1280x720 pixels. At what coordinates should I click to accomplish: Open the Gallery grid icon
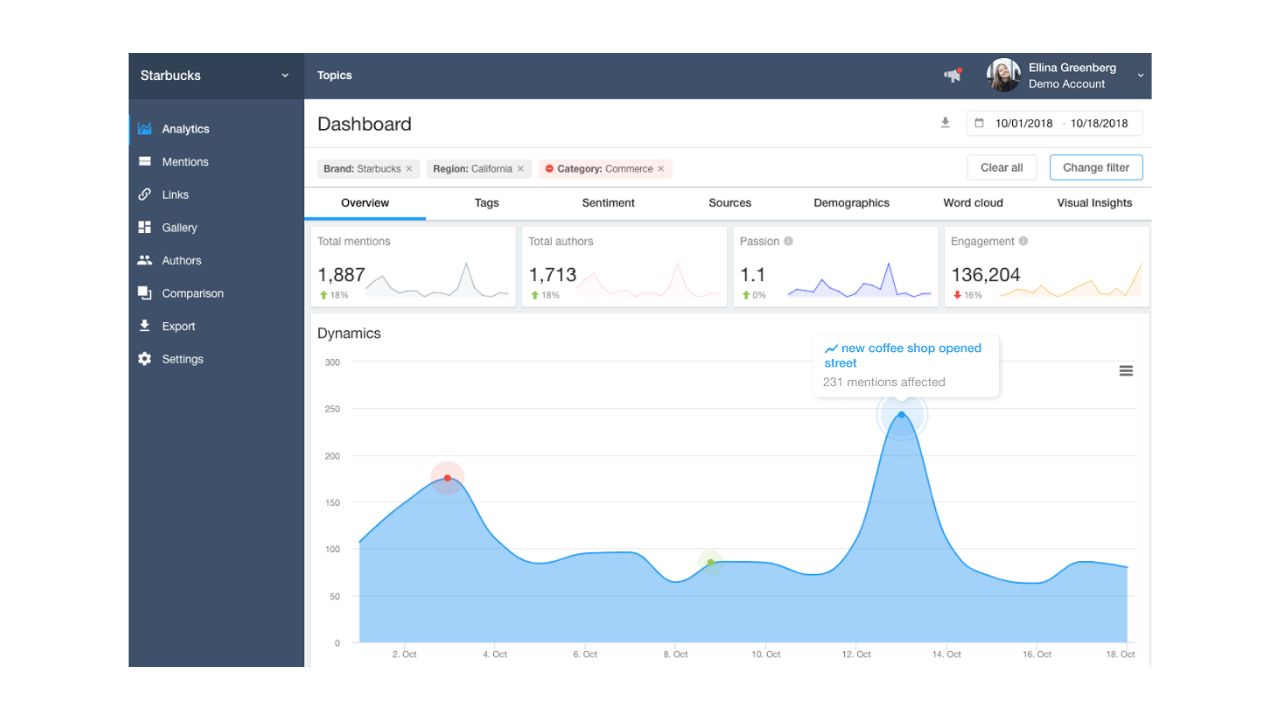145,228
